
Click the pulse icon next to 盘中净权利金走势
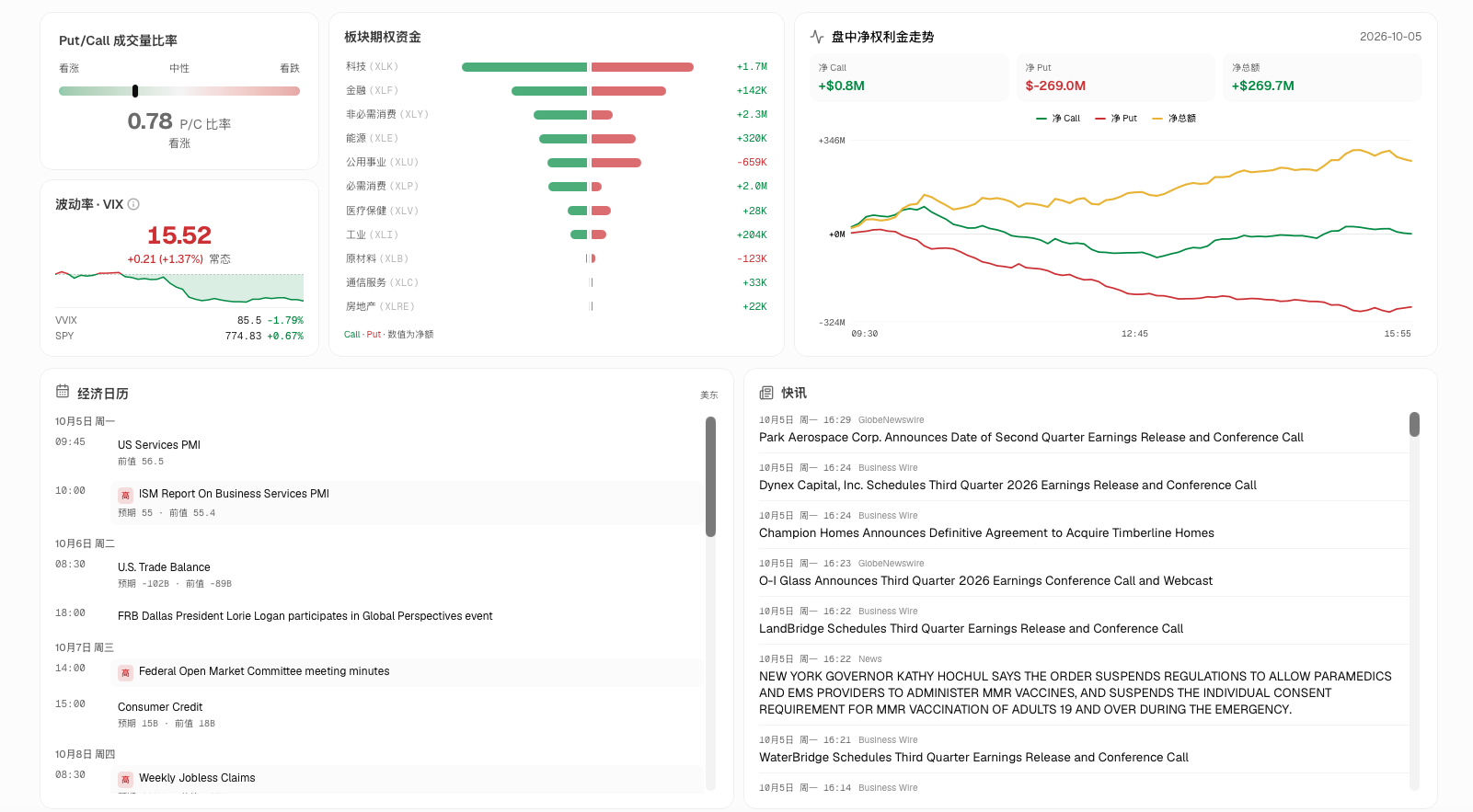[x=817, y=37]
